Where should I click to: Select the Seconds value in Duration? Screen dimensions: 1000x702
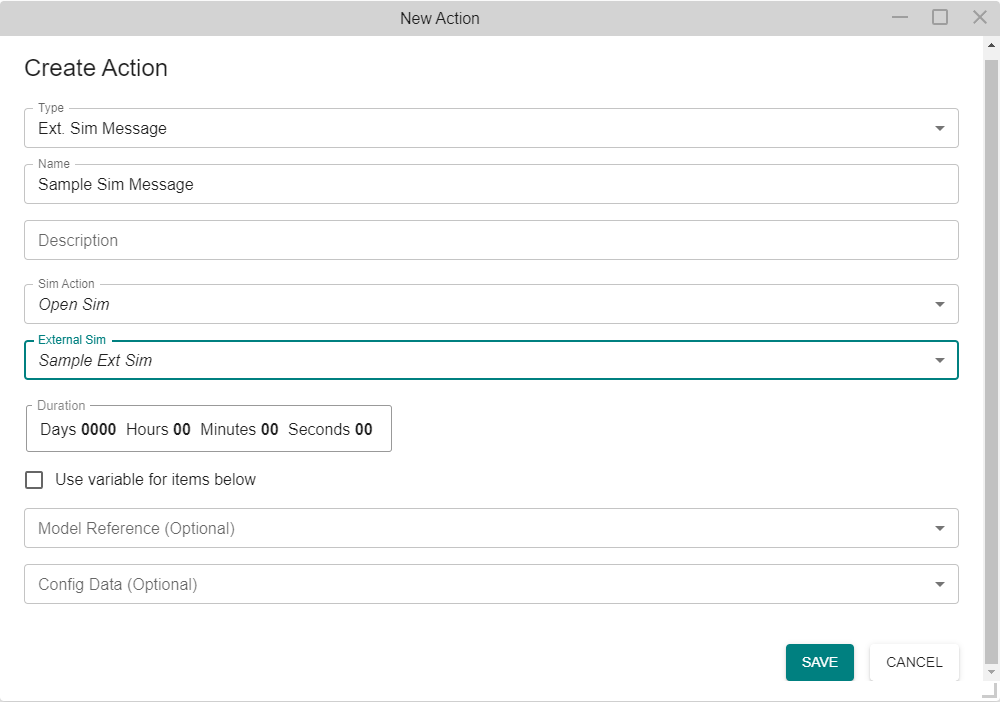(364, 430)
